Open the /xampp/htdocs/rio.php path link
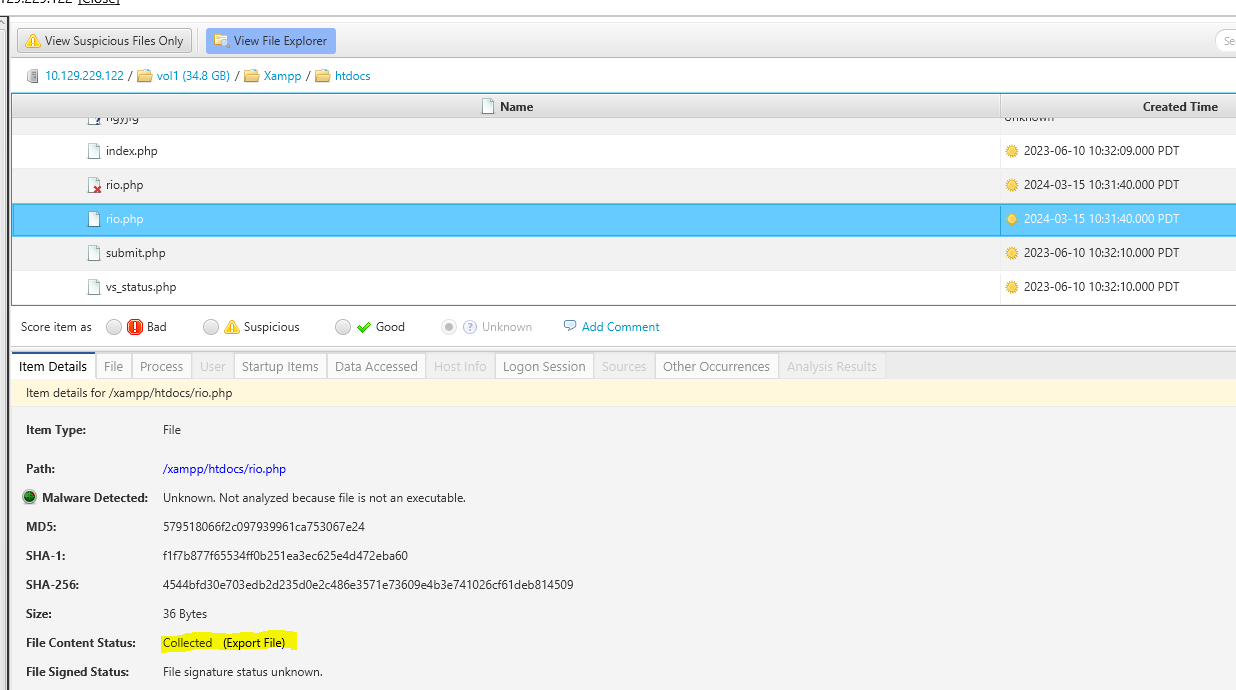Screen dimensions: 1236x690 (x=224, y=469)
